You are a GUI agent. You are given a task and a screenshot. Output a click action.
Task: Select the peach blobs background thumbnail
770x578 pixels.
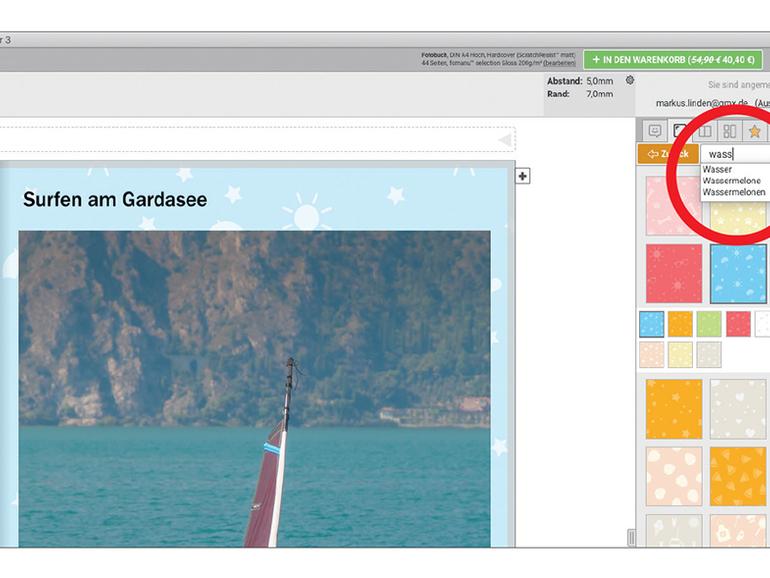click(x=674, y=476)
